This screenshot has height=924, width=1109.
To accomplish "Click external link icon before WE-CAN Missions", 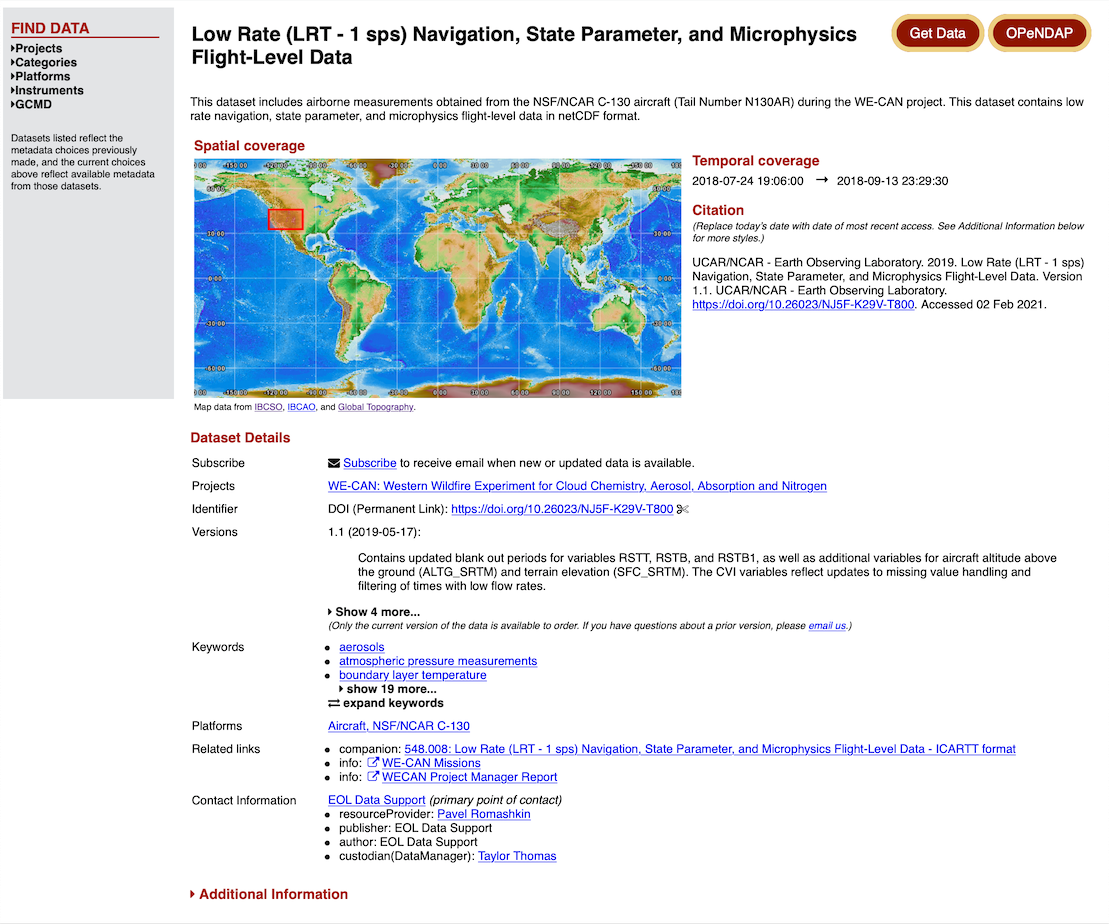I will point(373,763).
